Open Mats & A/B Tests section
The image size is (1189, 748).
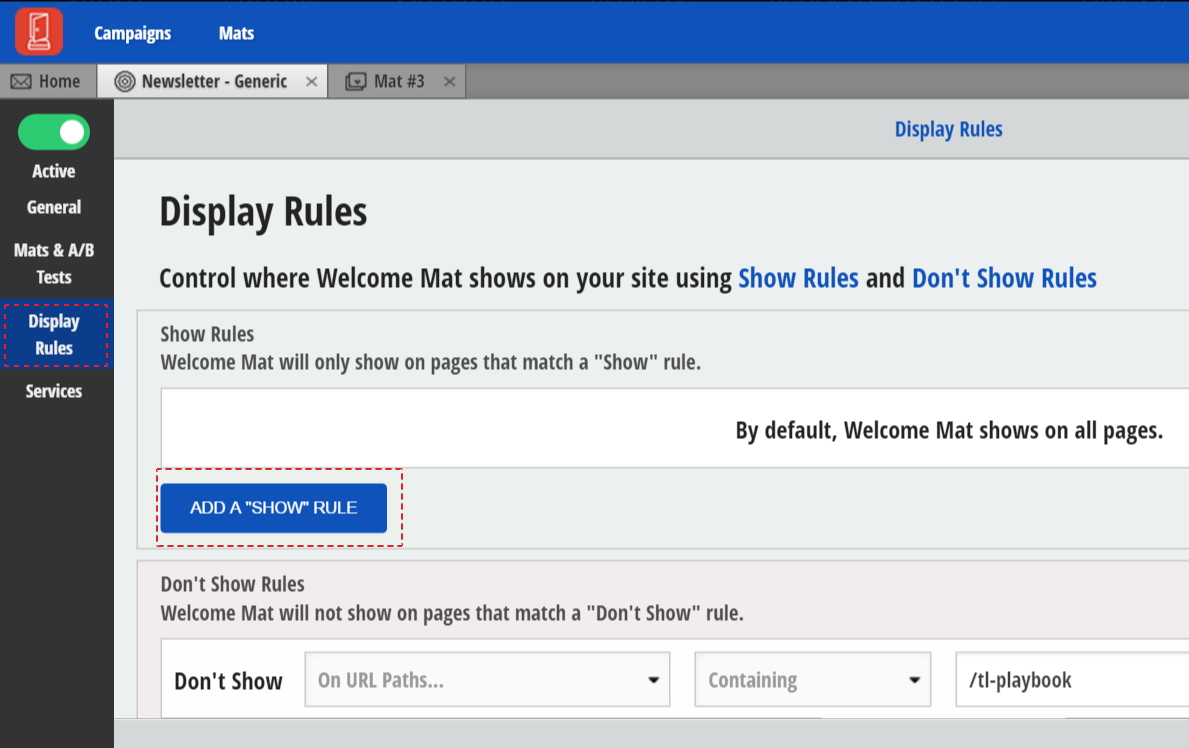click(53, 263)
